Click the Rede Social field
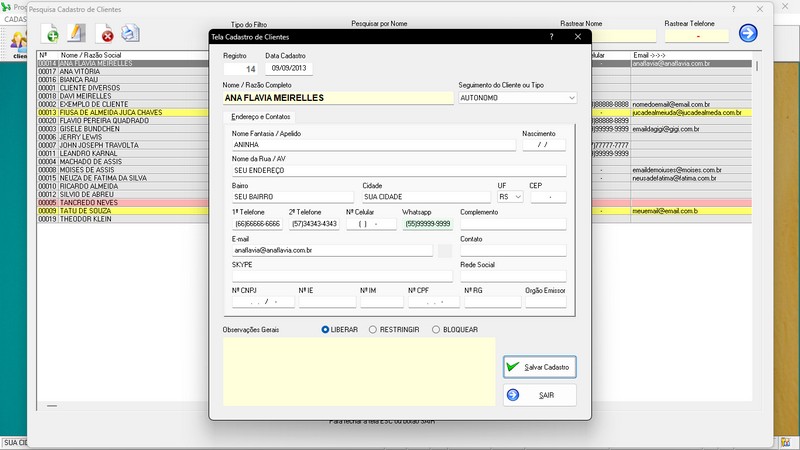This screenshot has width=800, height=450. 513,276
